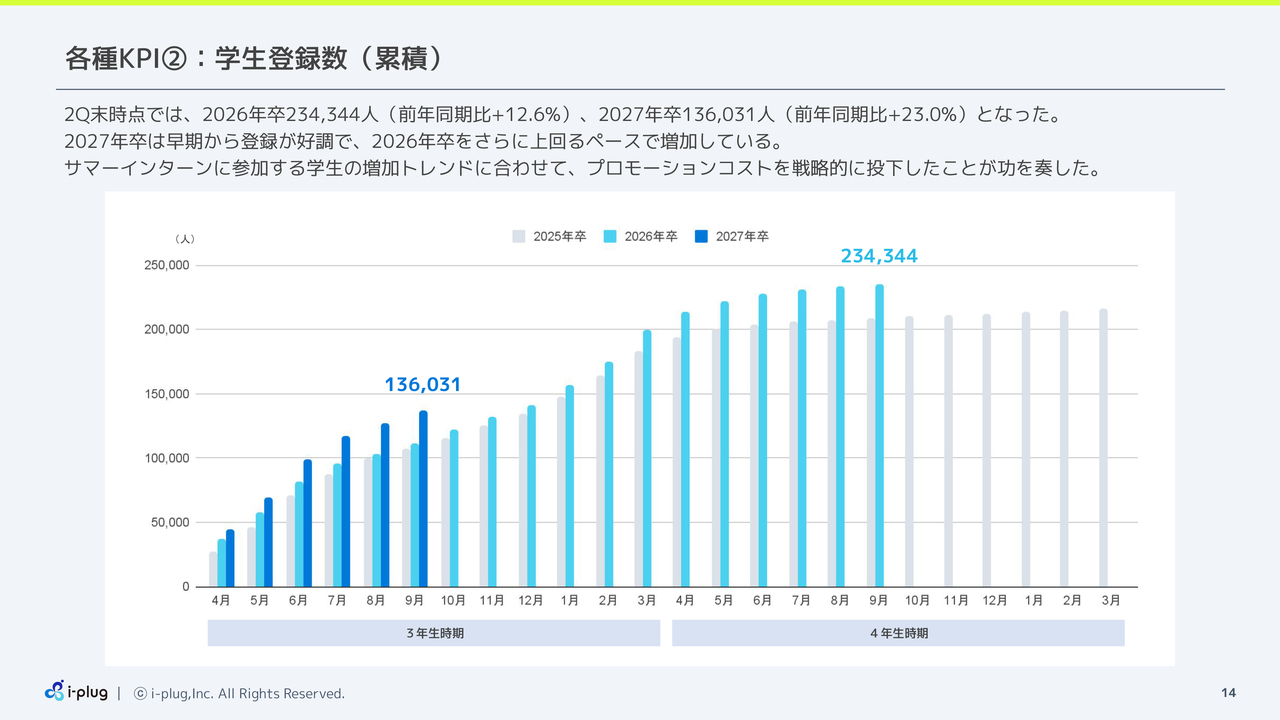Screen dimensions: 1280x720
Task: Click the page number 14
Action: tap(1228, 693)
